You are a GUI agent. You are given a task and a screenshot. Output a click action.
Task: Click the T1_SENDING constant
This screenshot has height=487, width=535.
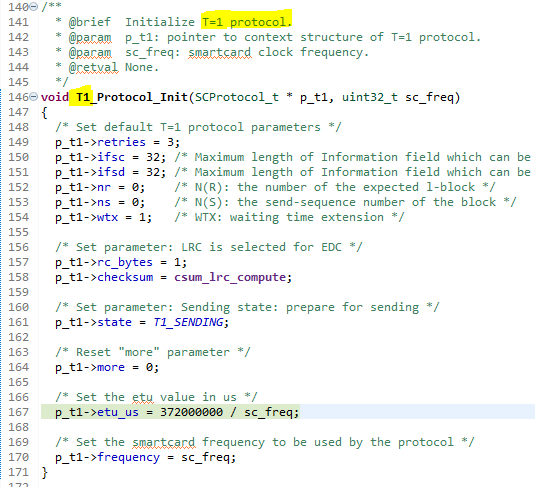188,322
